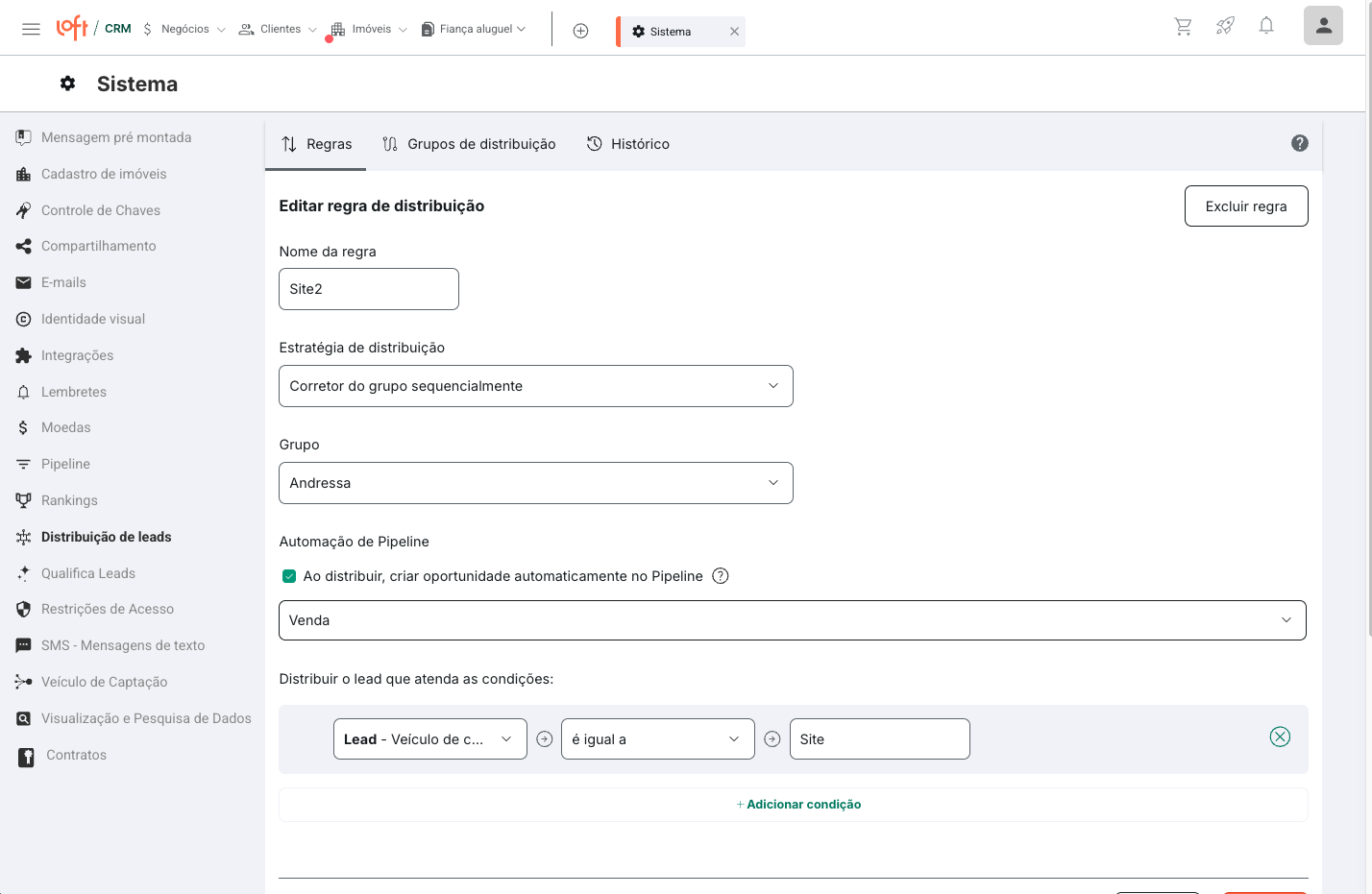Click Excluir regra button

[1245, 206]
